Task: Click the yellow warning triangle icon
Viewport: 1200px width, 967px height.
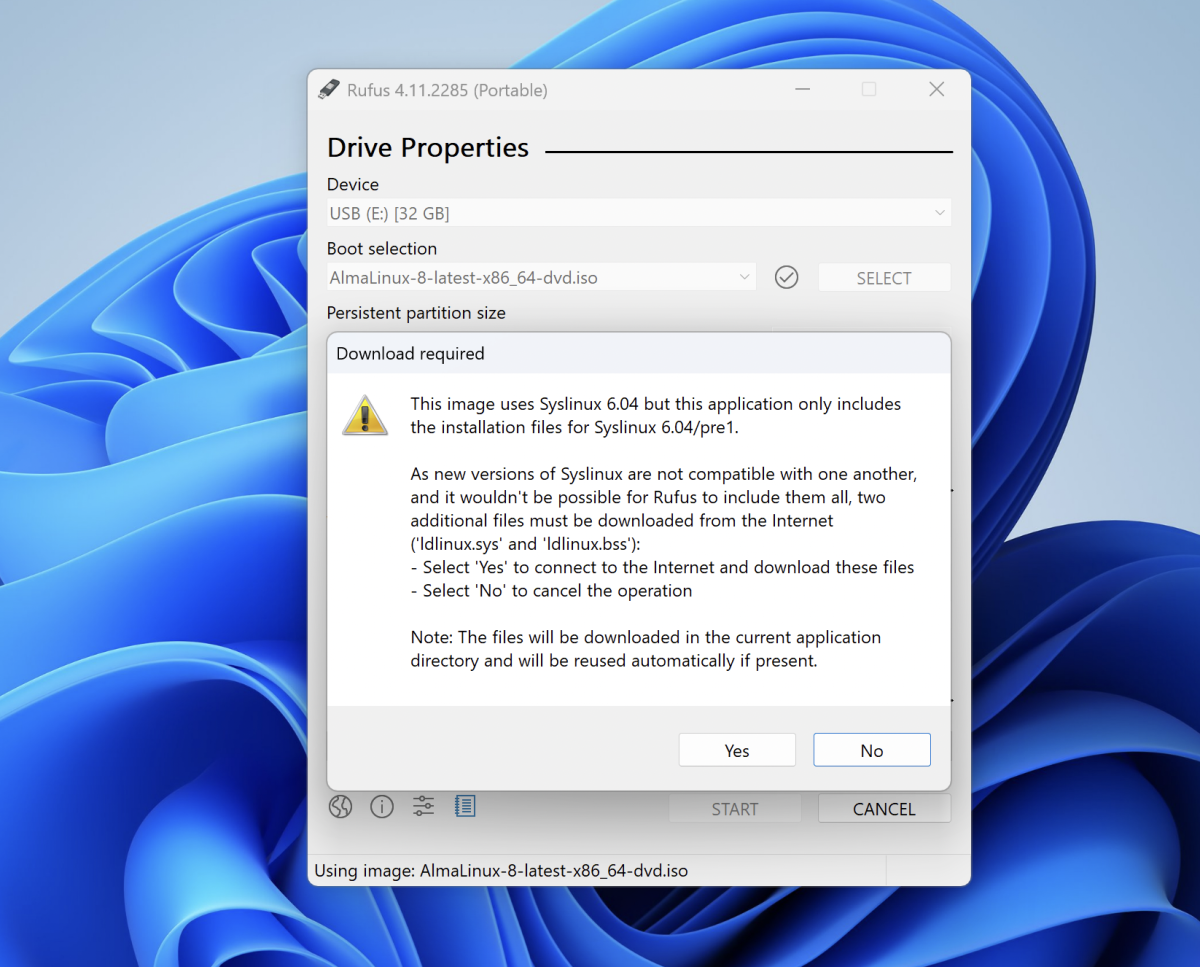Action: (x=365, y=414)
